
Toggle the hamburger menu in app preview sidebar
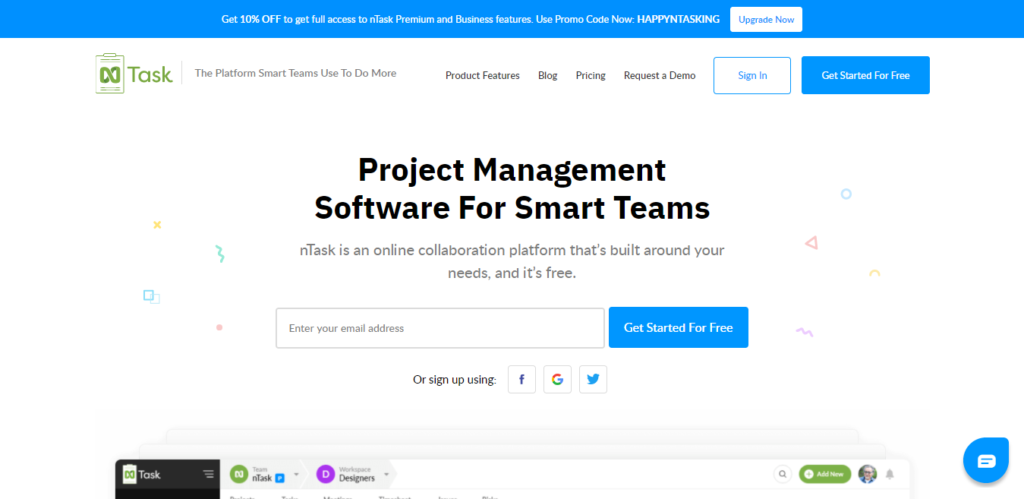pos(208,474)
